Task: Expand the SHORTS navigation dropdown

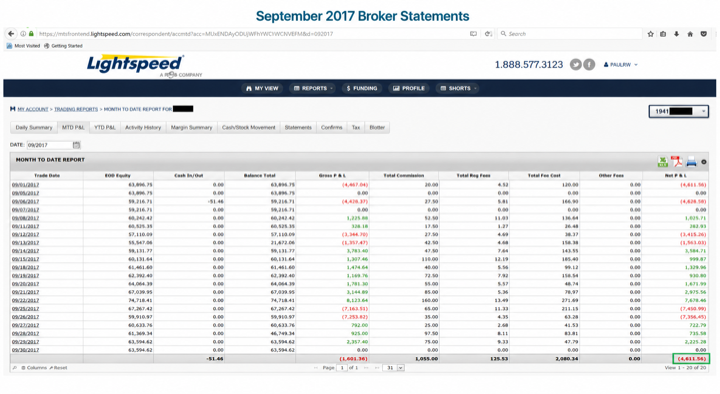Action: point(458,88)
